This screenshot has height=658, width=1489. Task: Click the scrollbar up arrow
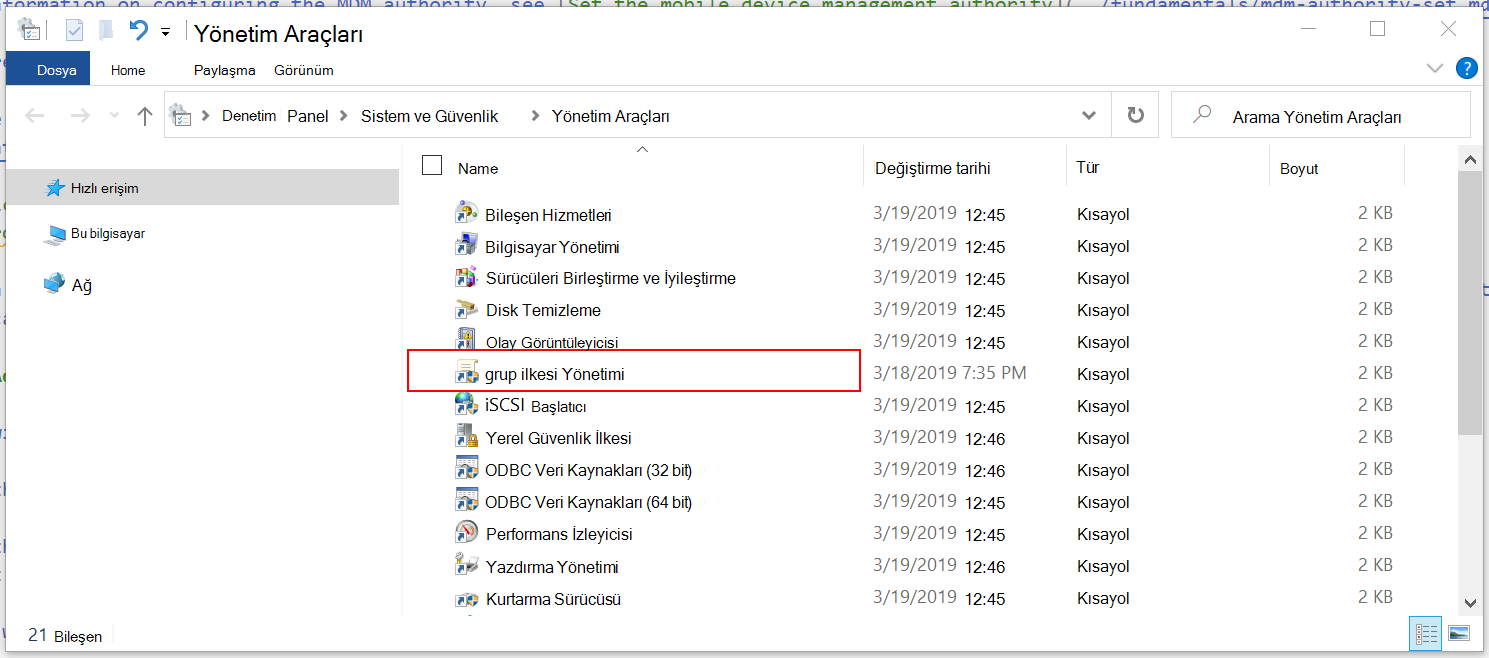1469,158
